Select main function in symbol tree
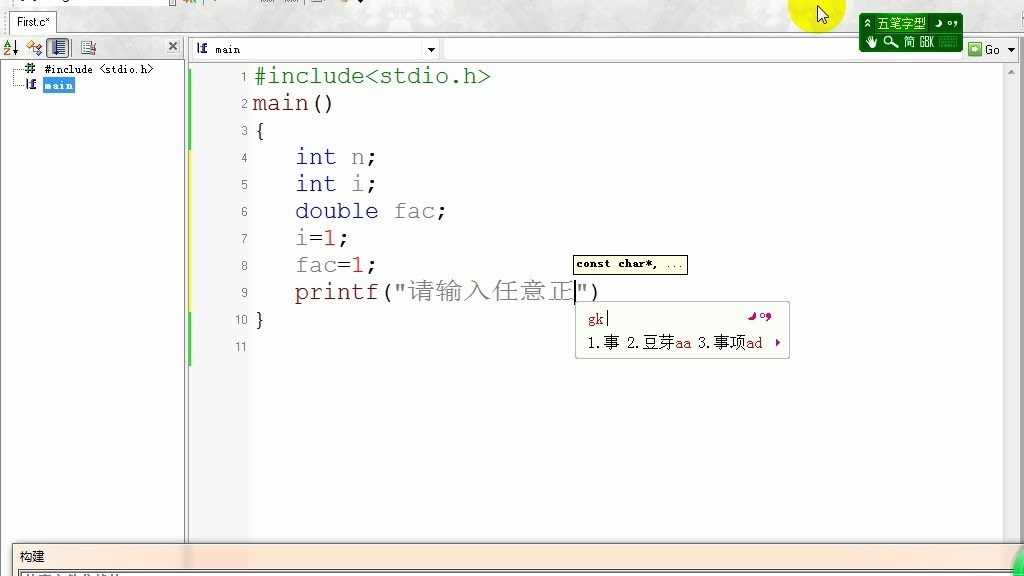The height and width of the screenshot is (576, 1024). click(59, 86)
